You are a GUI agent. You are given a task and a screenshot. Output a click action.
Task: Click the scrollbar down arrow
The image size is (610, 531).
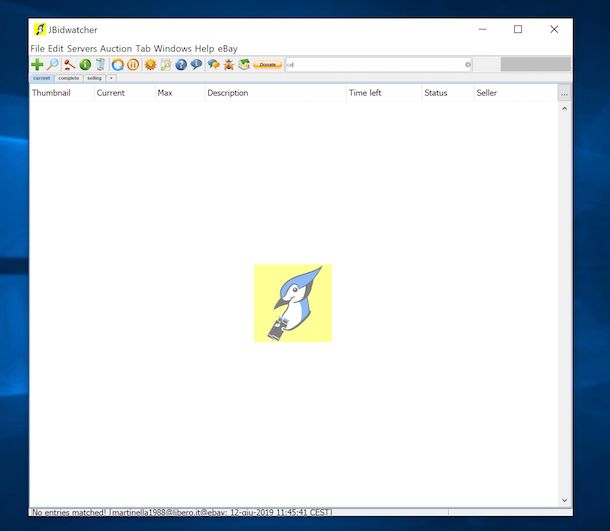click(564, 500)
